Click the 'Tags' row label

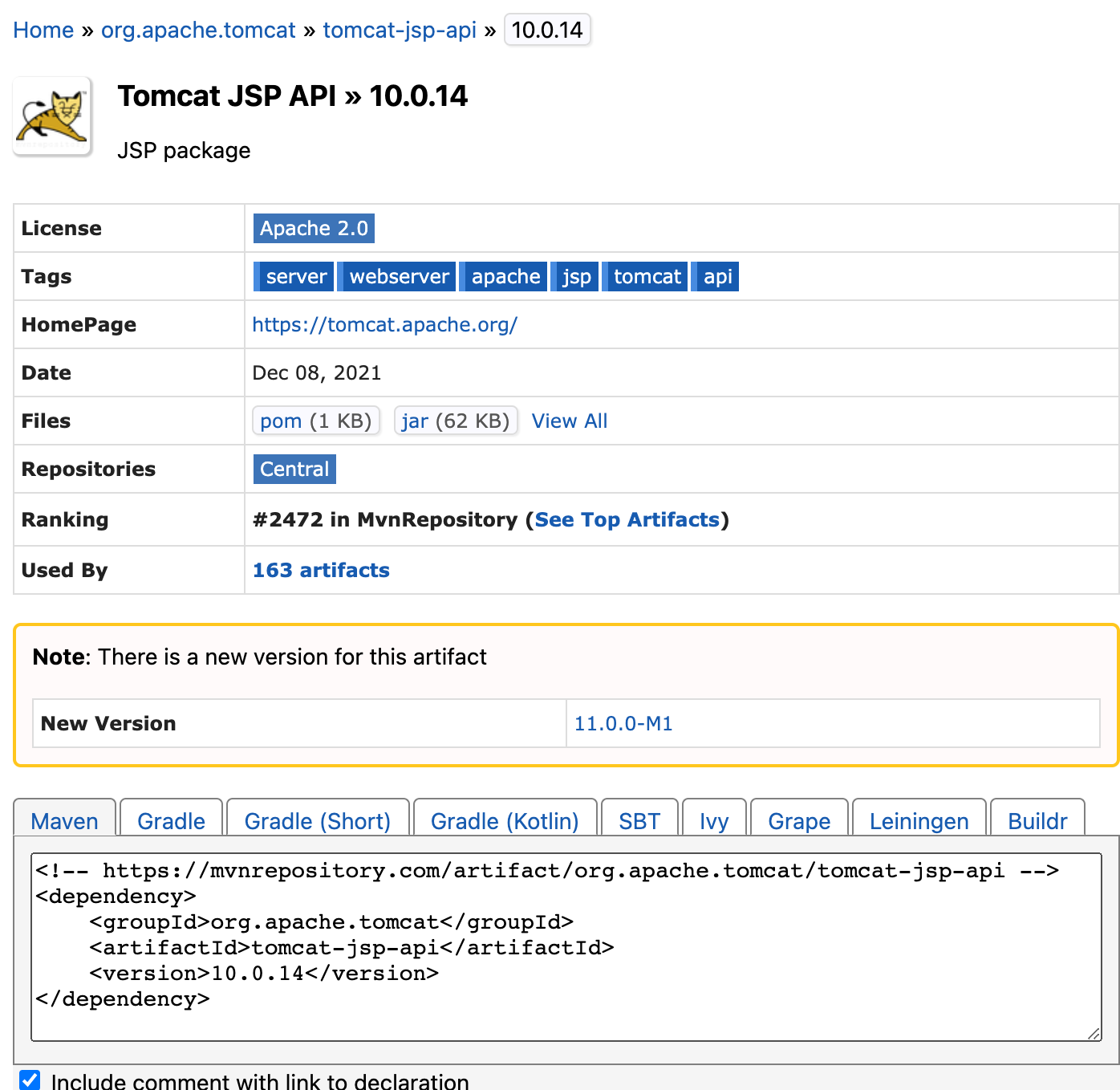click(47, 276)
